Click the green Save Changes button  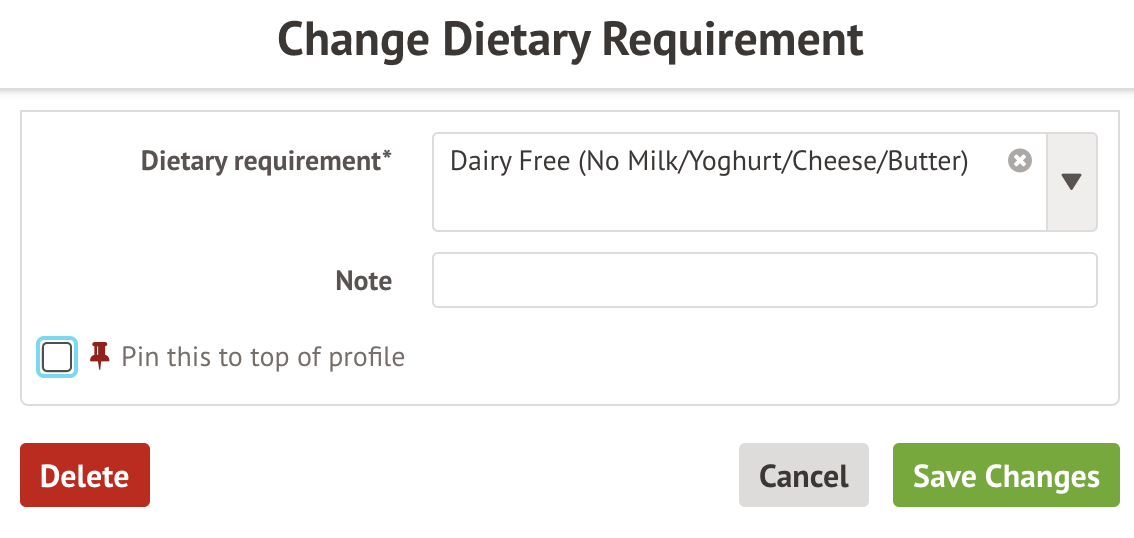(x=1006, y=476)
